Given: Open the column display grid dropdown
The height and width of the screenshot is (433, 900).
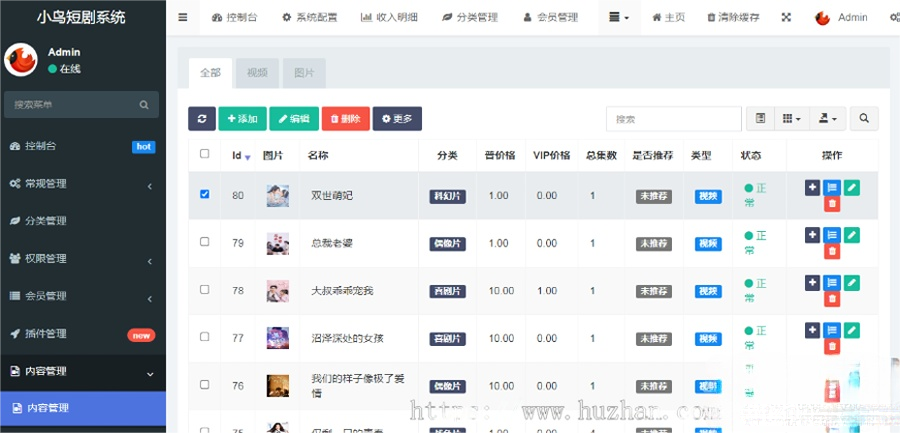Looking at the screenshot, I should [x=791, y=119].
